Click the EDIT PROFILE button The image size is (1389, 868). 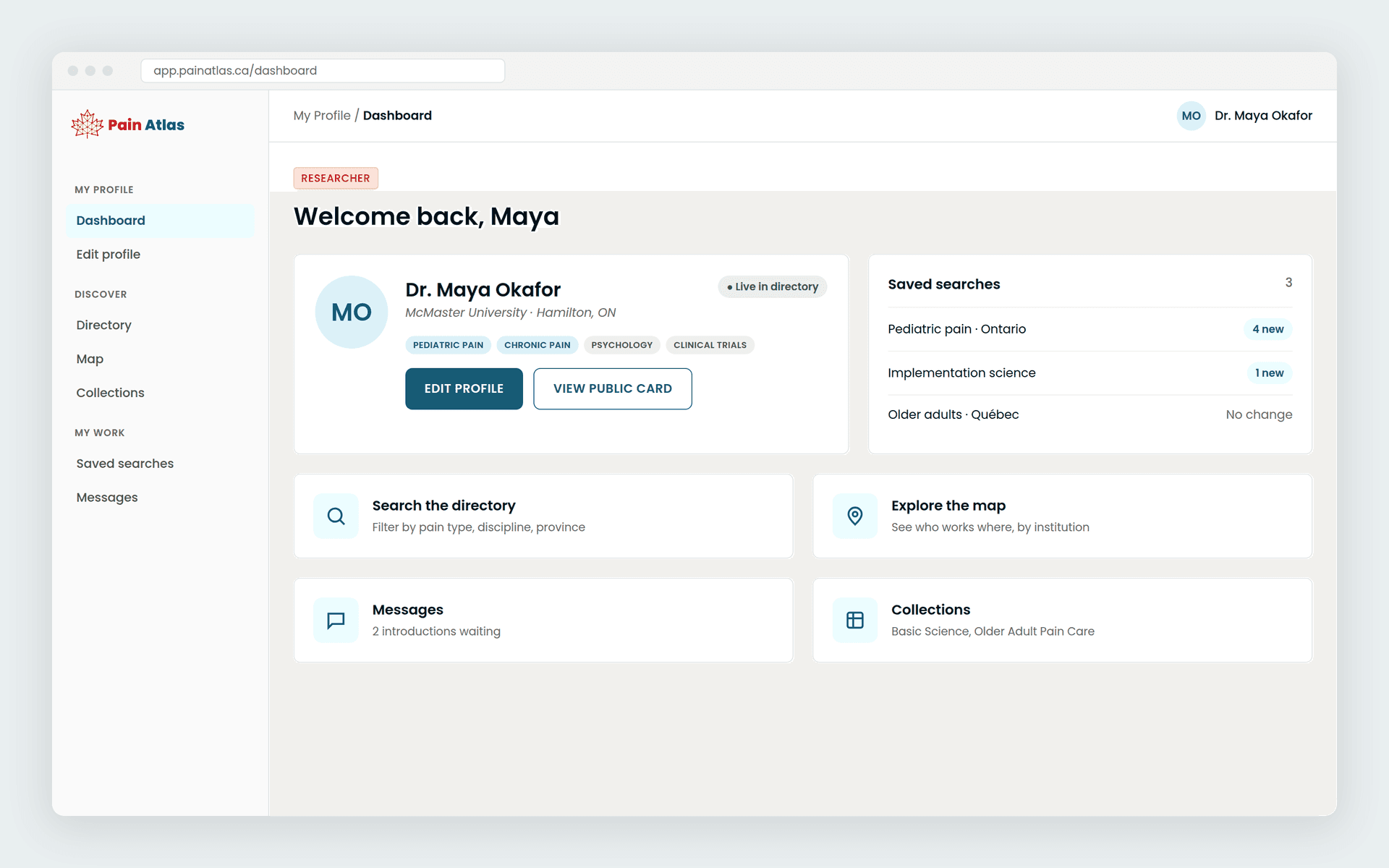[464, 388]
